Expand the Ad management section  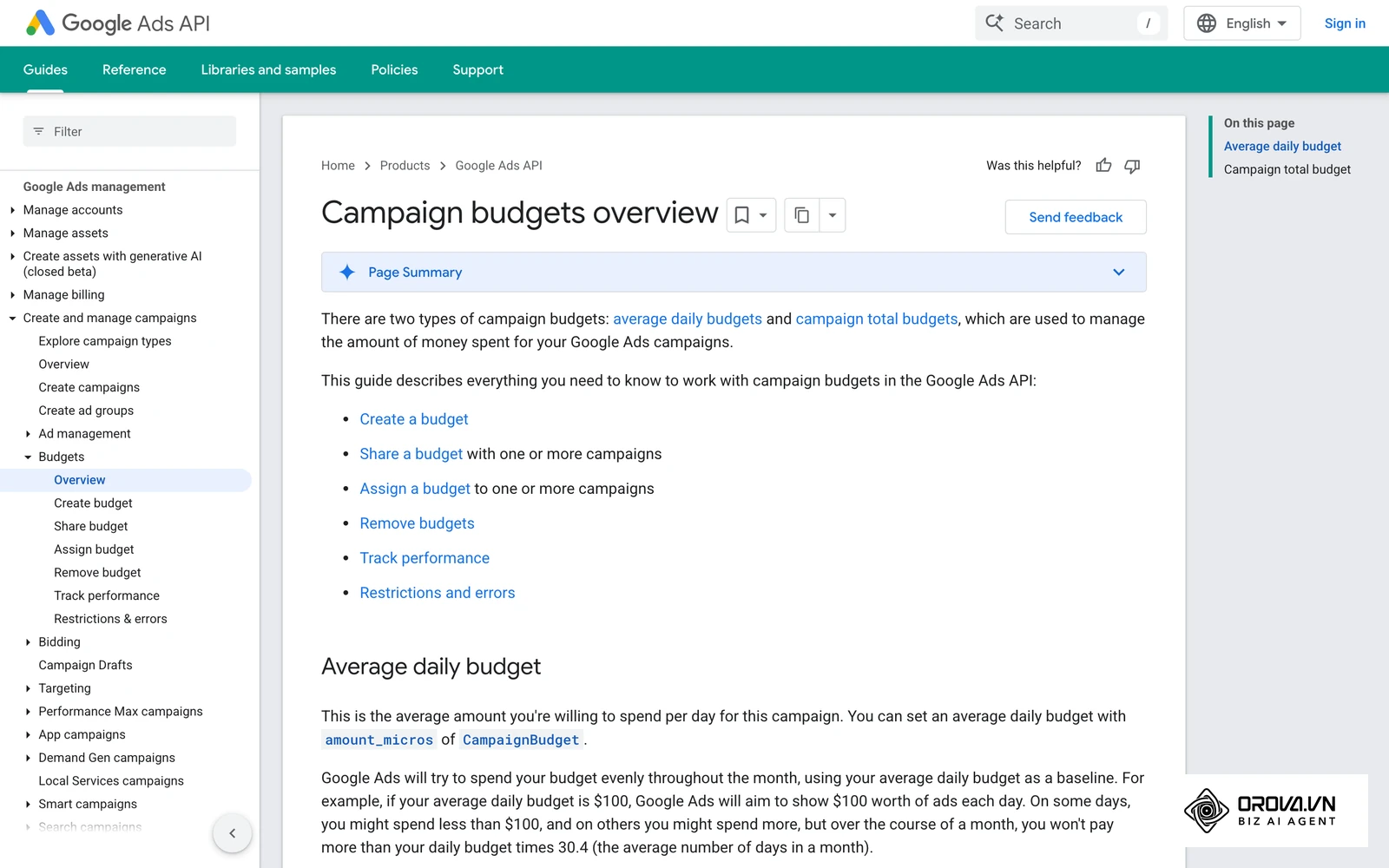(x=28, y=434)
